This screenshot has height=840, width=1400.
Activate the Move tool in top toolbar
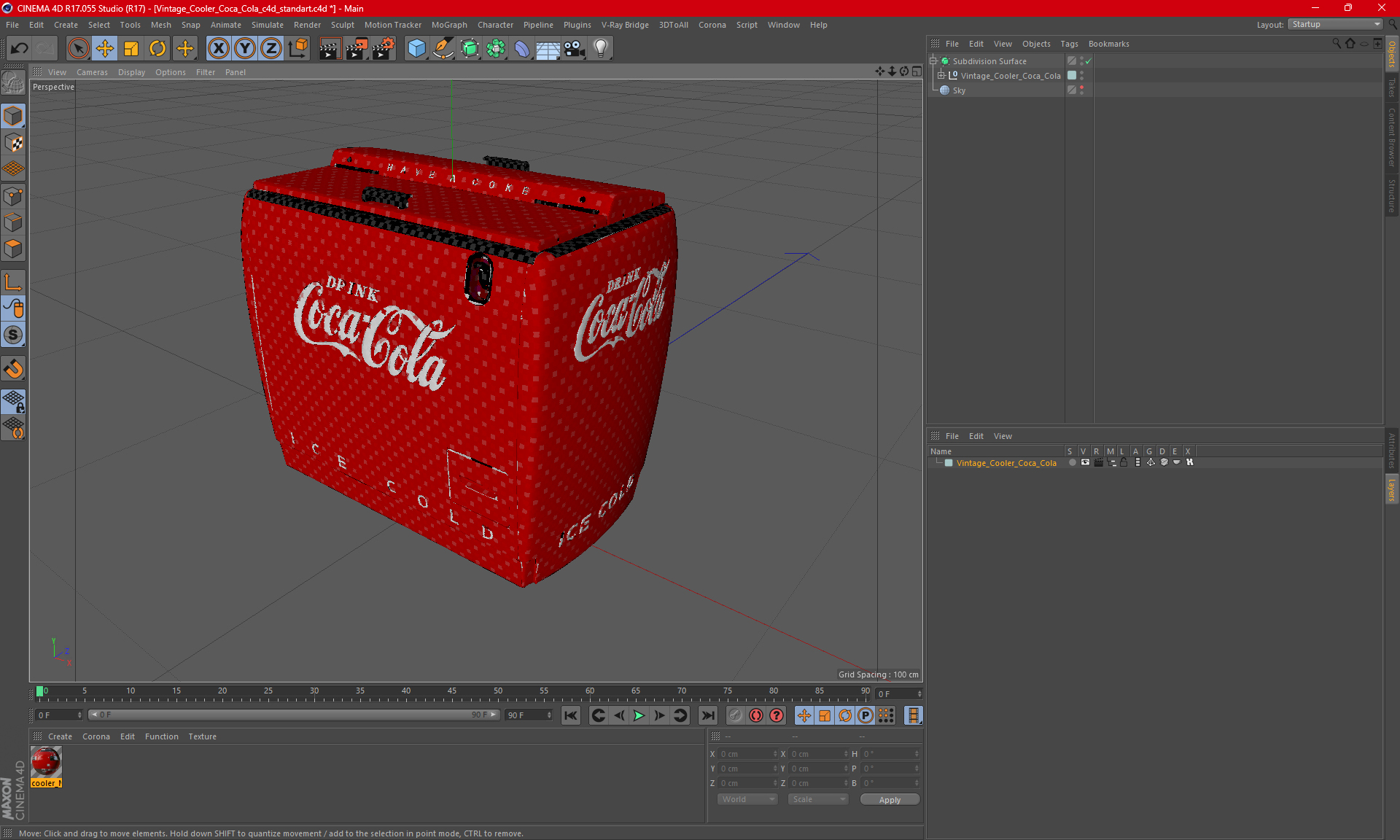point(105,49)
